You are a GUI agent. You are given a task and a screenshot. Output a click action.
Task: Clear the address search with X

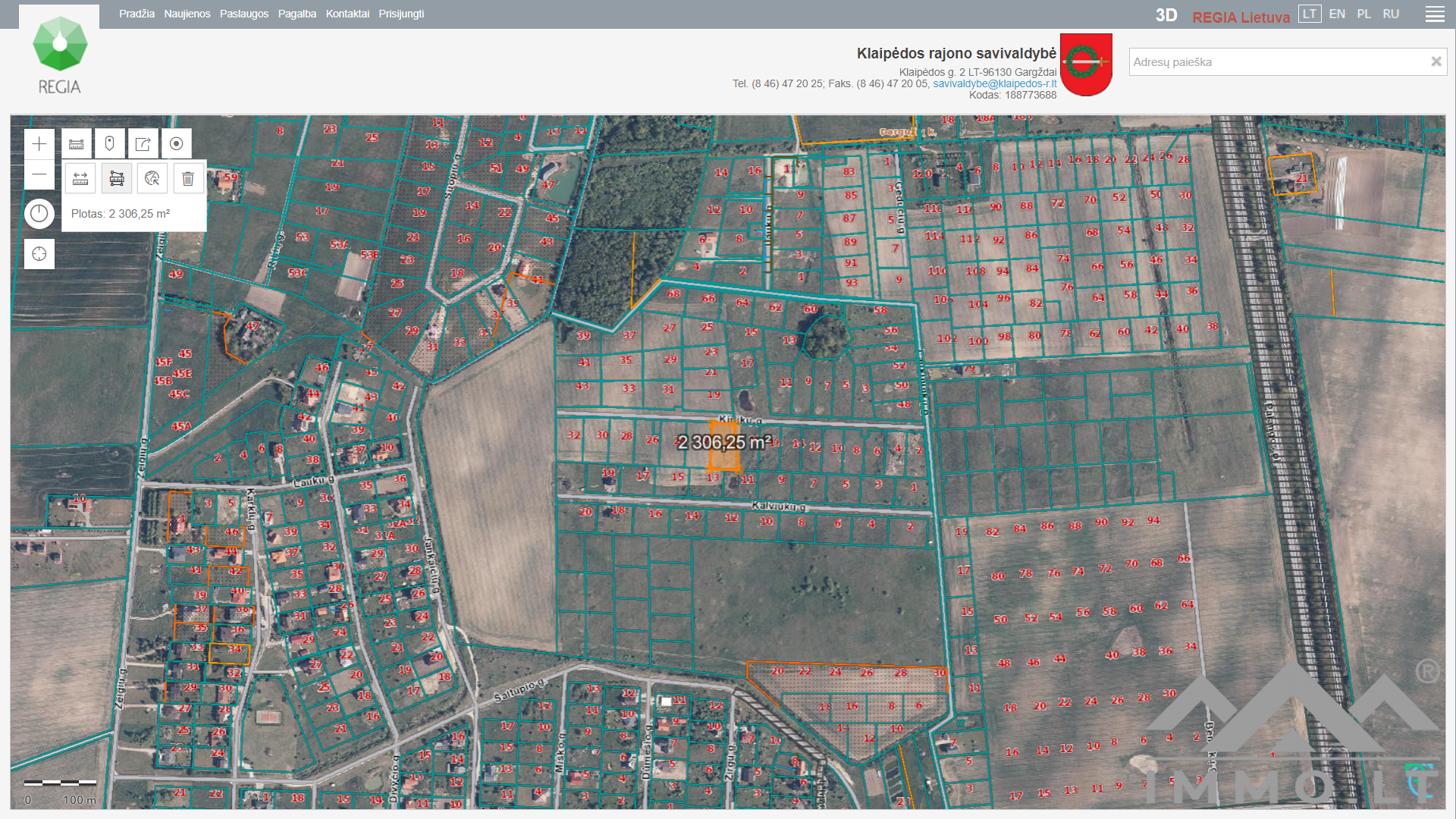click(x=1436, y=62)
